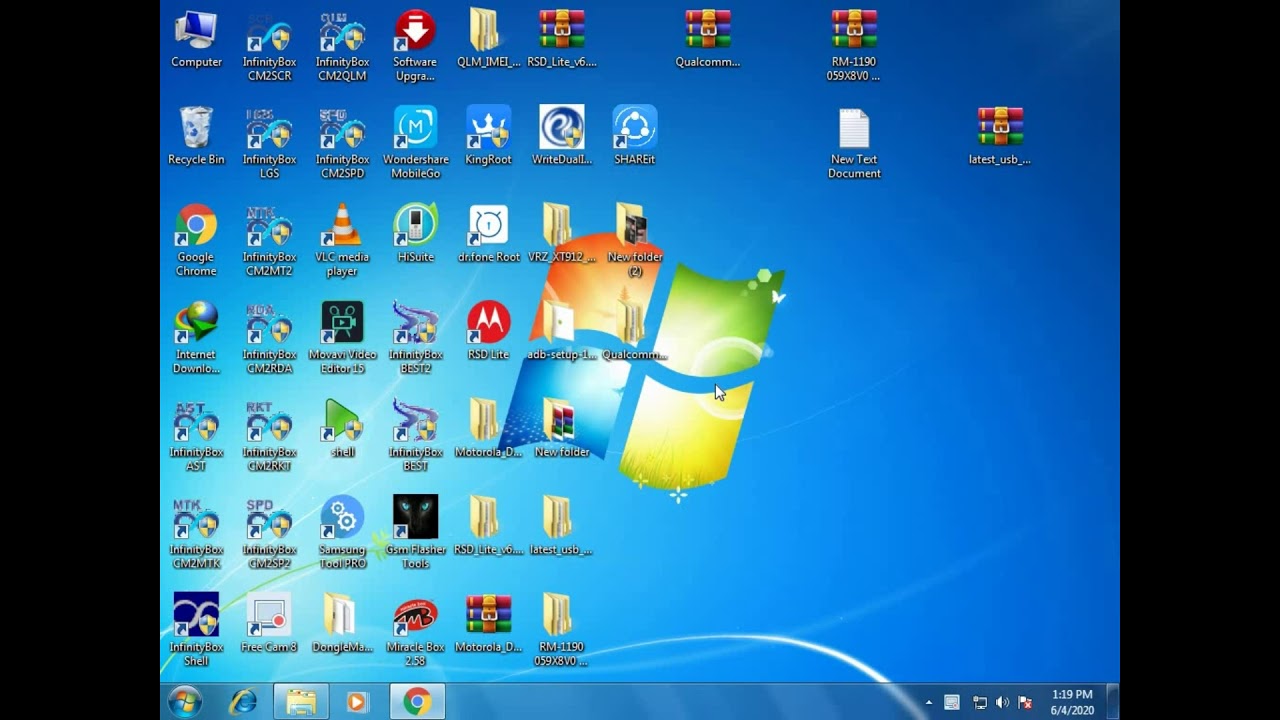Open the Action Center flag icon
Viewport: 1280px width, 720px height.
coord(1025,703)
